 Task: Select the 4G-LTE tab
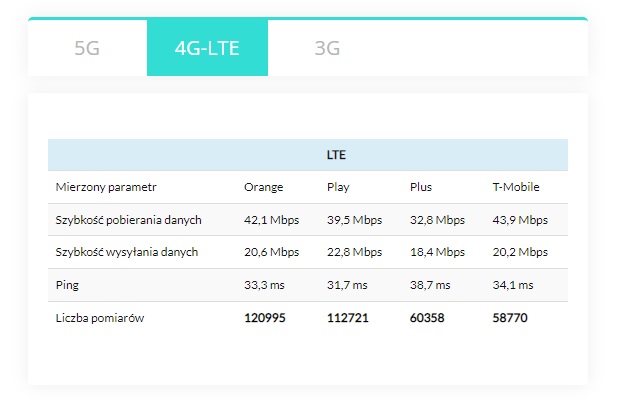(207, 48)
